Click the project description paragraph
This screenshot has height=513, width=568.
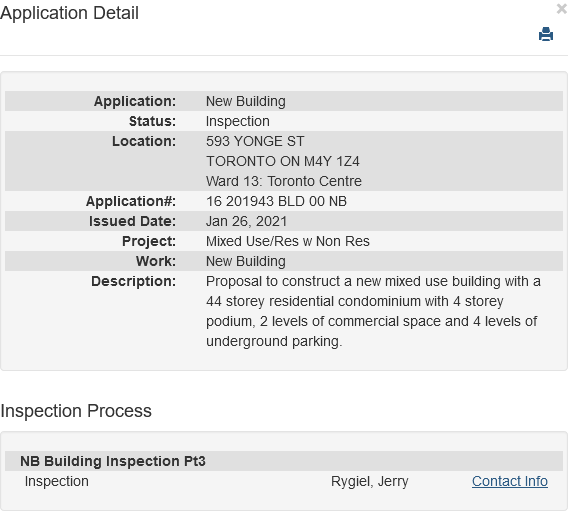pos(373,311)
